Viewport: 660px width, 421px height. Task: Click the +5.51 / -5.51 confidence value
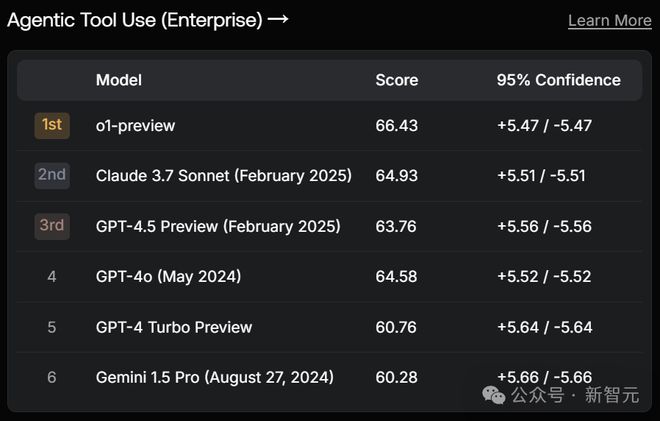pyautogui.click(x=541, y=176)
